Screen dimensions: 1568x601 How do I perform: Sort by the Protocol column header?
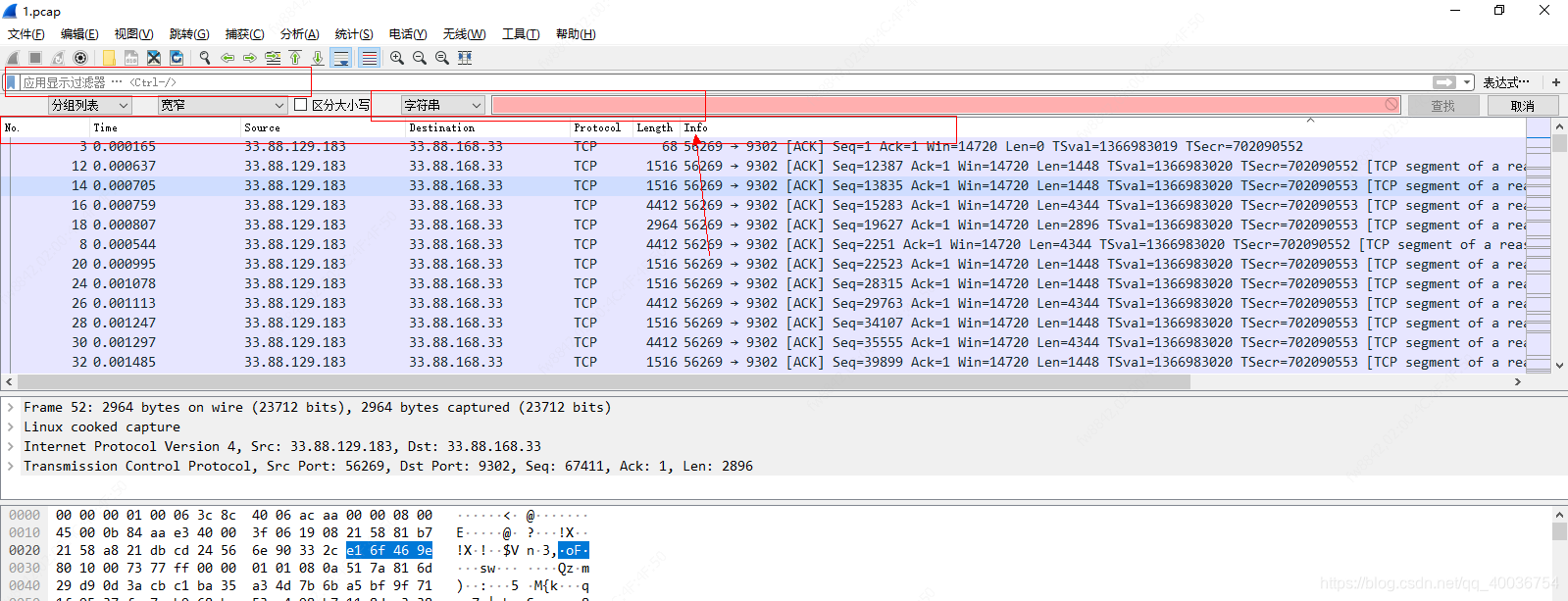[601, 127]
